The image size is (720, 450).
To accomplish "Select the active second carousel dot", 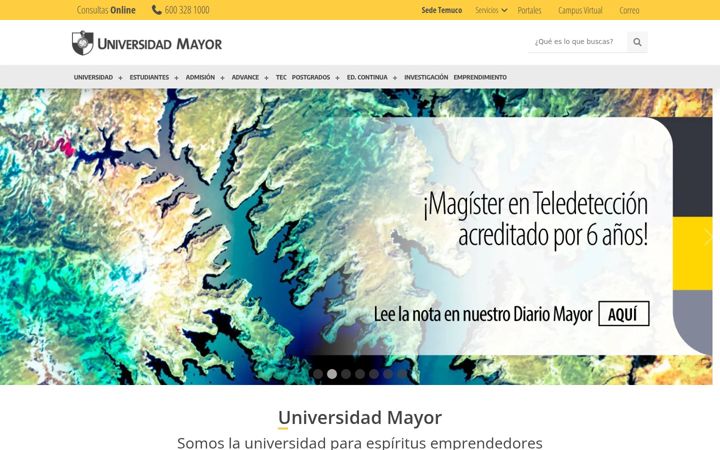I will pos(332,374).
